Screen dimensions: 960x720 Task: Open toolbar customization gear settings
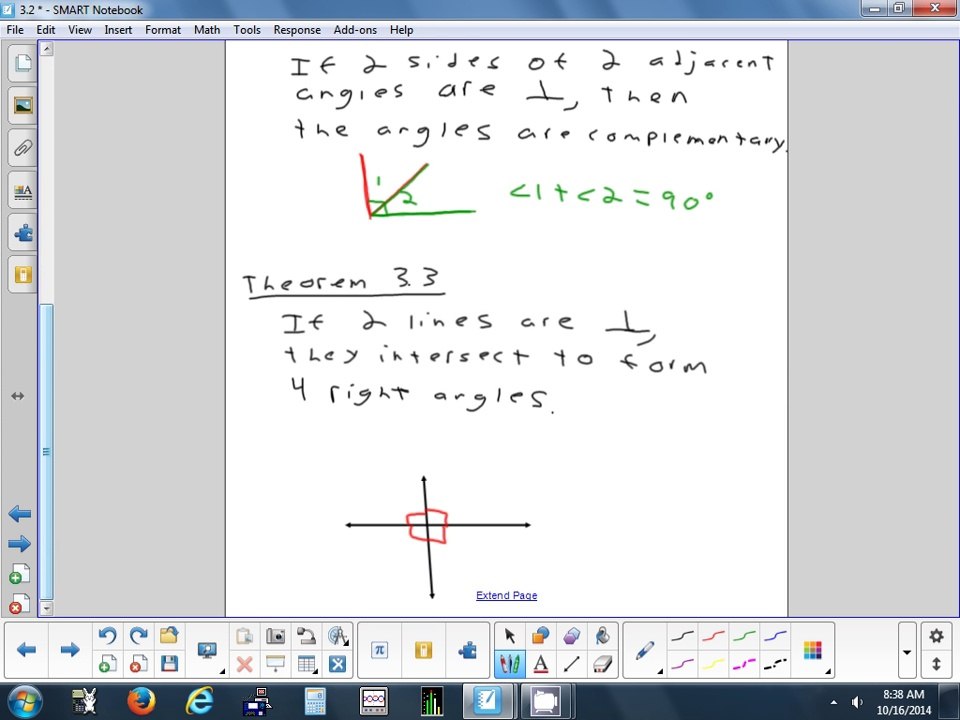coord(936,636)
